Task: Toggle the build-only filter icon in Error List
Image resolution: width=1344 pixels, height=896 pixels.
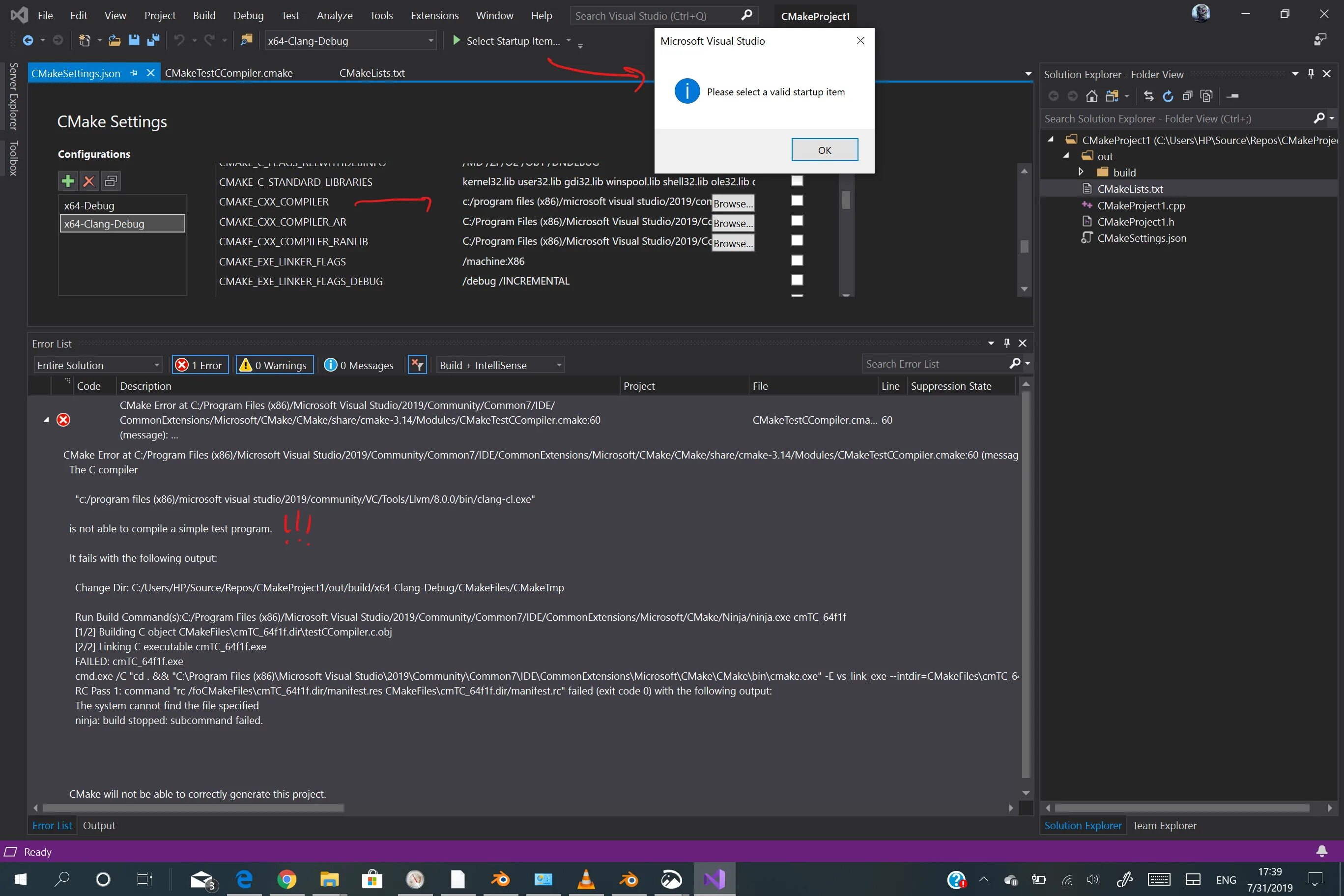Action: pyautogui.click(x=418, y=365)
